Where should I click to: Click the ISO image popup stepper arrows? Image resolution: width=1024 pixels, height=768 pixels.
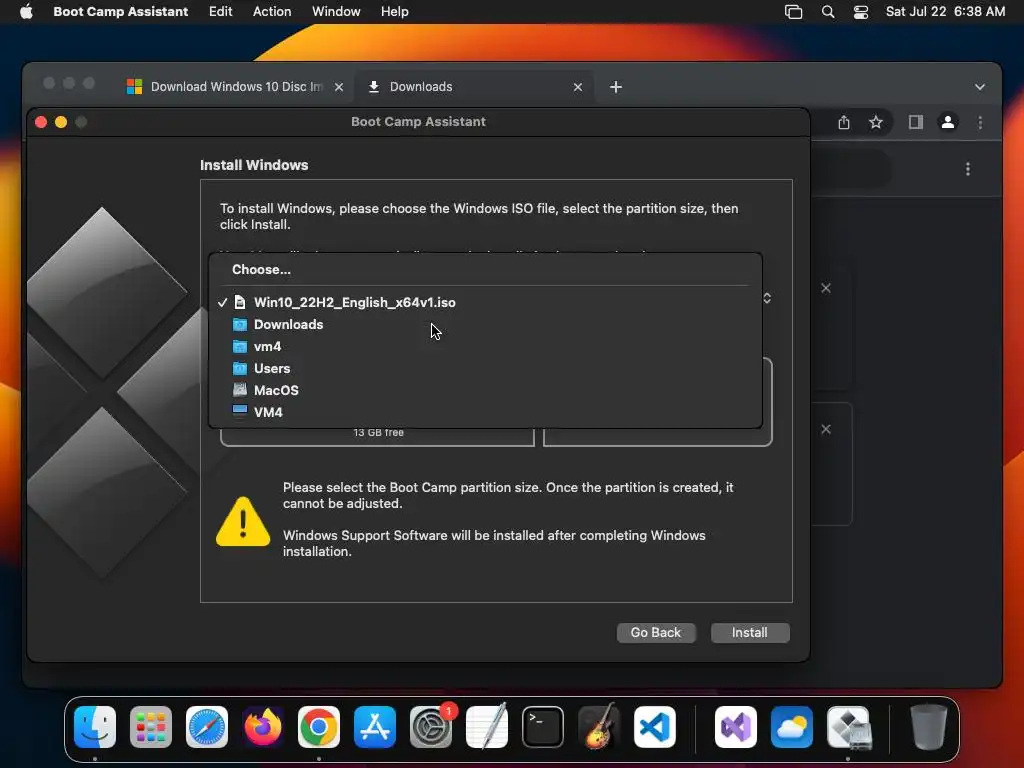click(767, 298)
